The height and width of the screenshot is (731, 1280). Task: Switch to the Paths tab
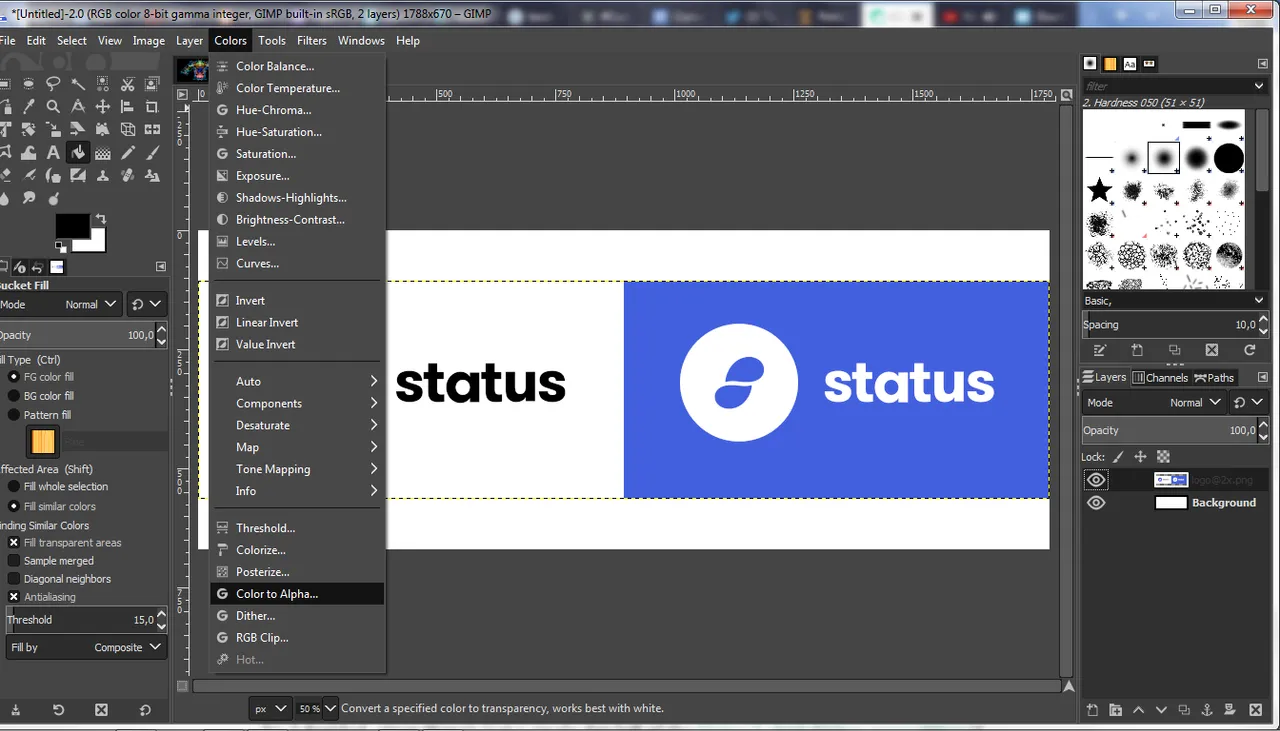[x=1213, y=377]
